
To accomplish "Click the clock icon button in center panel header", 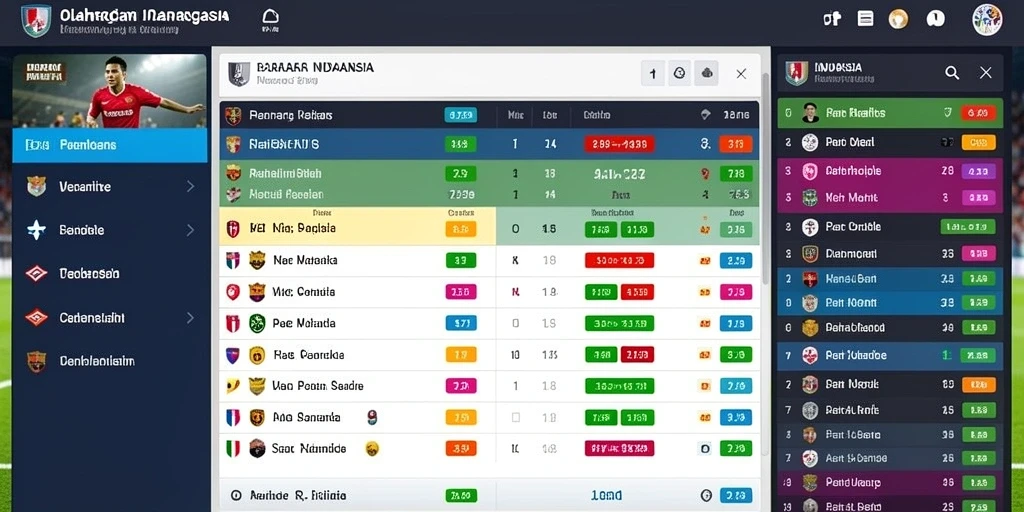I will (x=679, y=74).
